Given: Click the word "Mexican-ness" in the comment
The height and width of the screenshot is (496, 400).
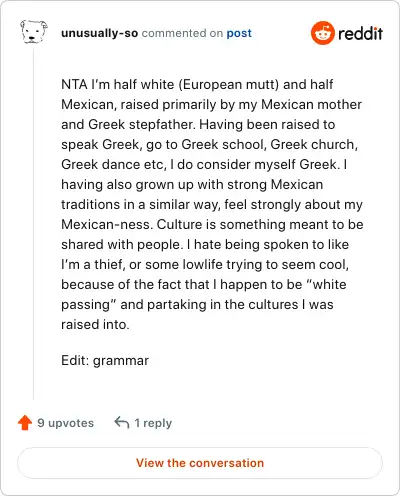Looking at the screenshot, I should click(107, 224).
